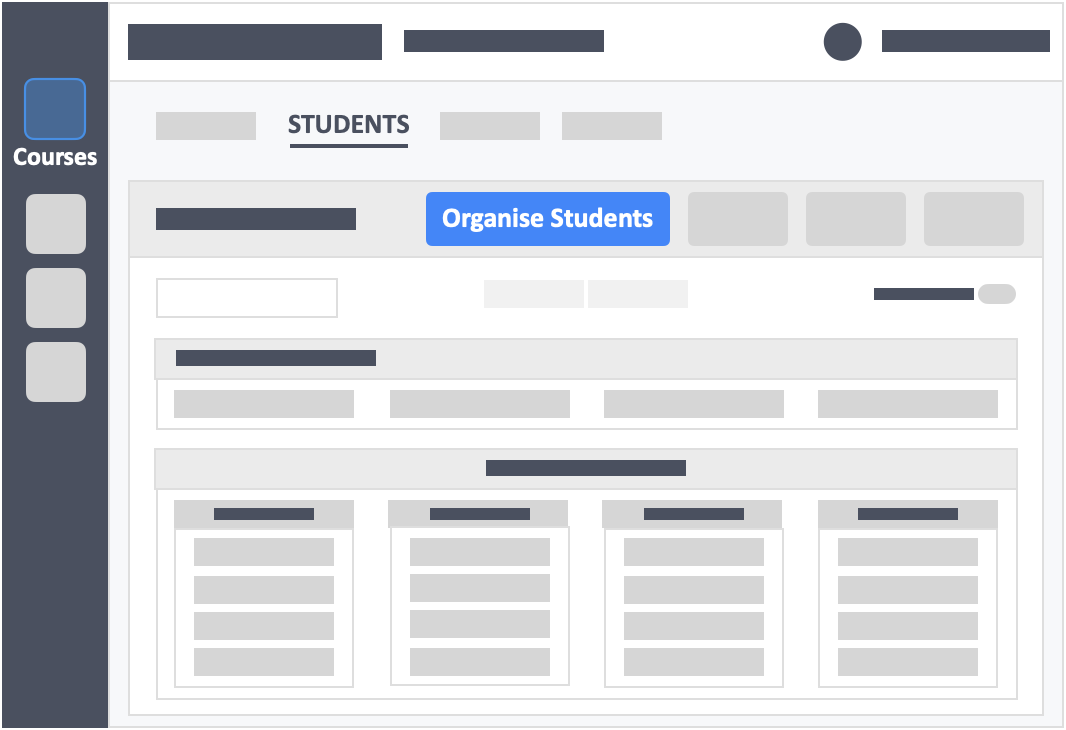The width and height of the screenshot is (1066, 730).
Task: Select first student card in the first column
Action: pyautogui.click(x=264, y=552)
